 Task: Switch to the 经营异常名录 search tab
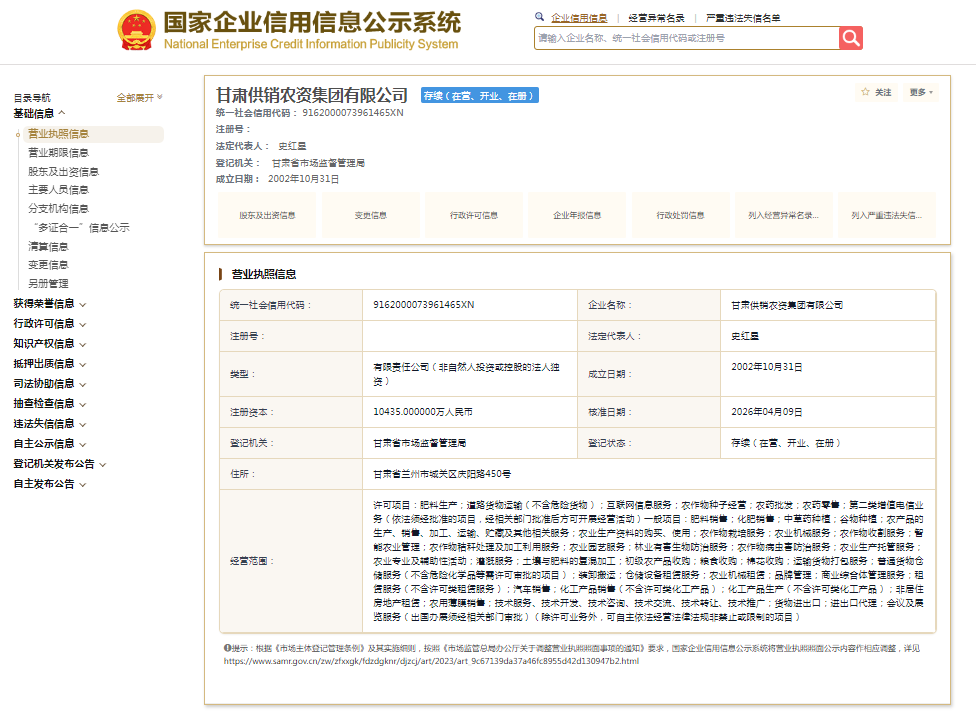[x=656, y=18]
